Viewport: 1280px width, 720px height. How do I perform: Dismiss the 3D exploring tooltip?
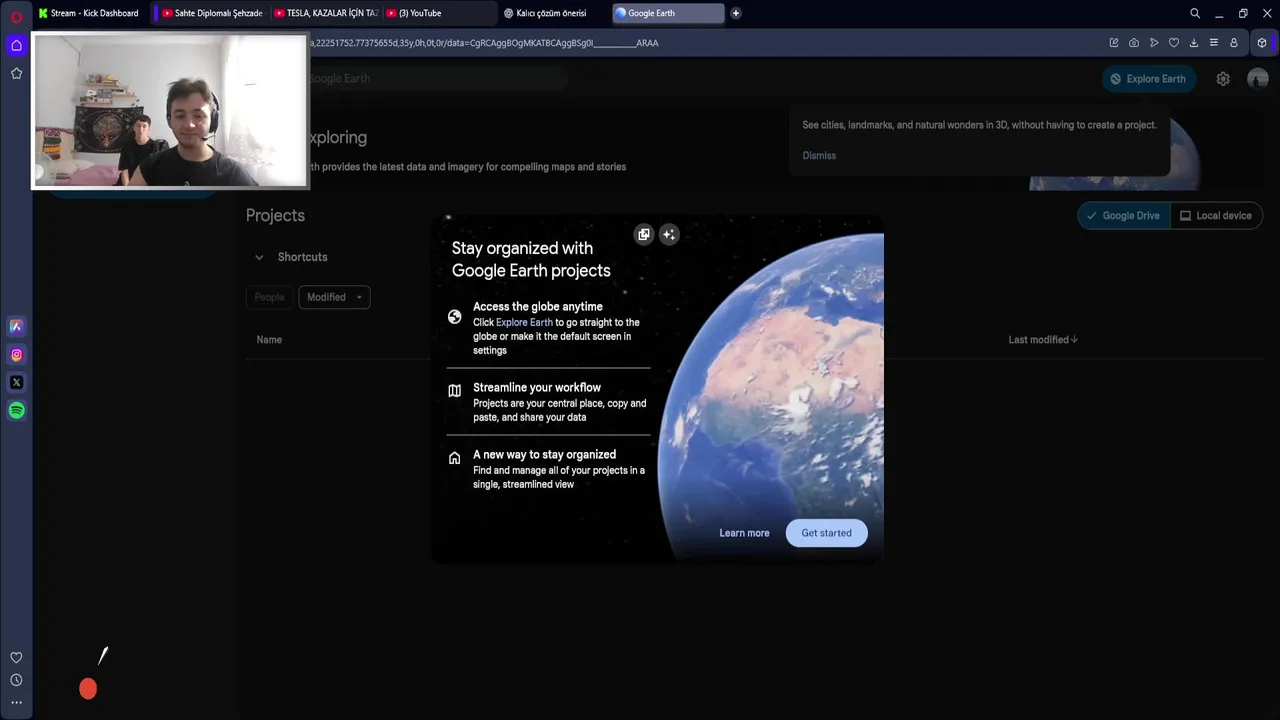coord(819,155)
